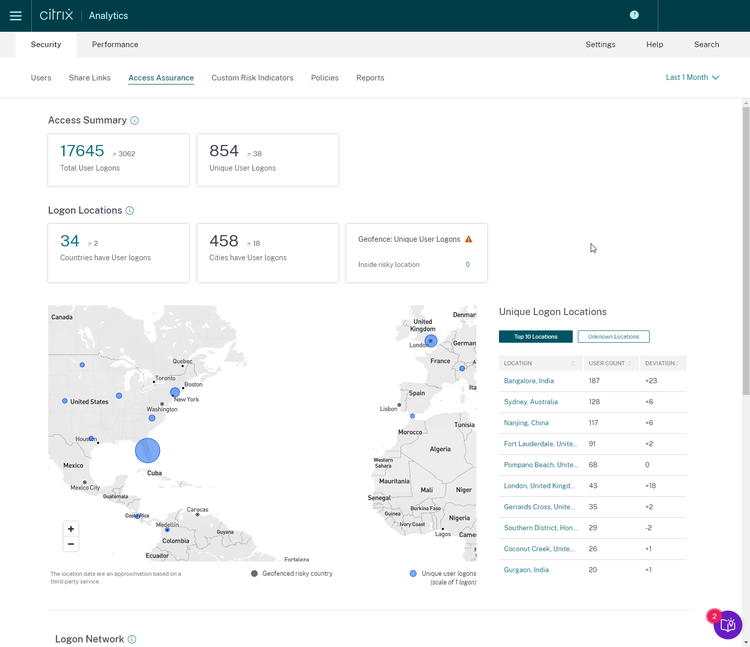The image size is (750, 647).
Task: Click user count 187 for Bangalore
Action: [x=594, y=381]
